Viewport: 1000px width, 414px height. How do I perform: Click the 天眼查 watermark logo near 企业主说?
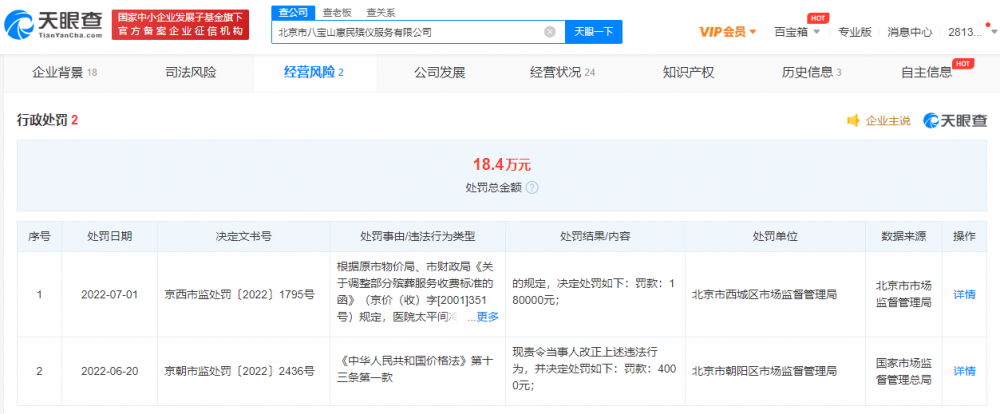[954, 121]
